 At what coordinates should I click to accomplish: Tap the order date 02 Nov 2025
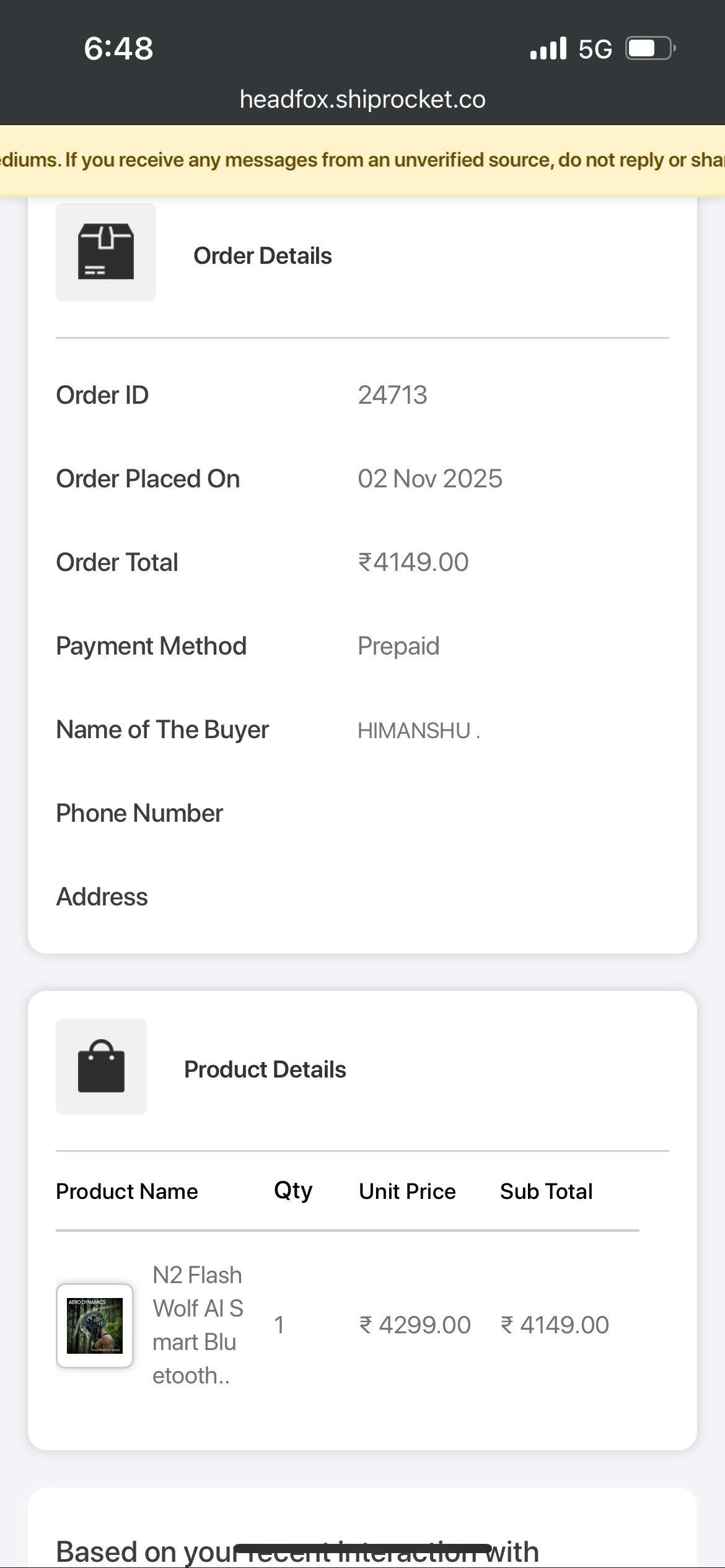pos(429,479)
